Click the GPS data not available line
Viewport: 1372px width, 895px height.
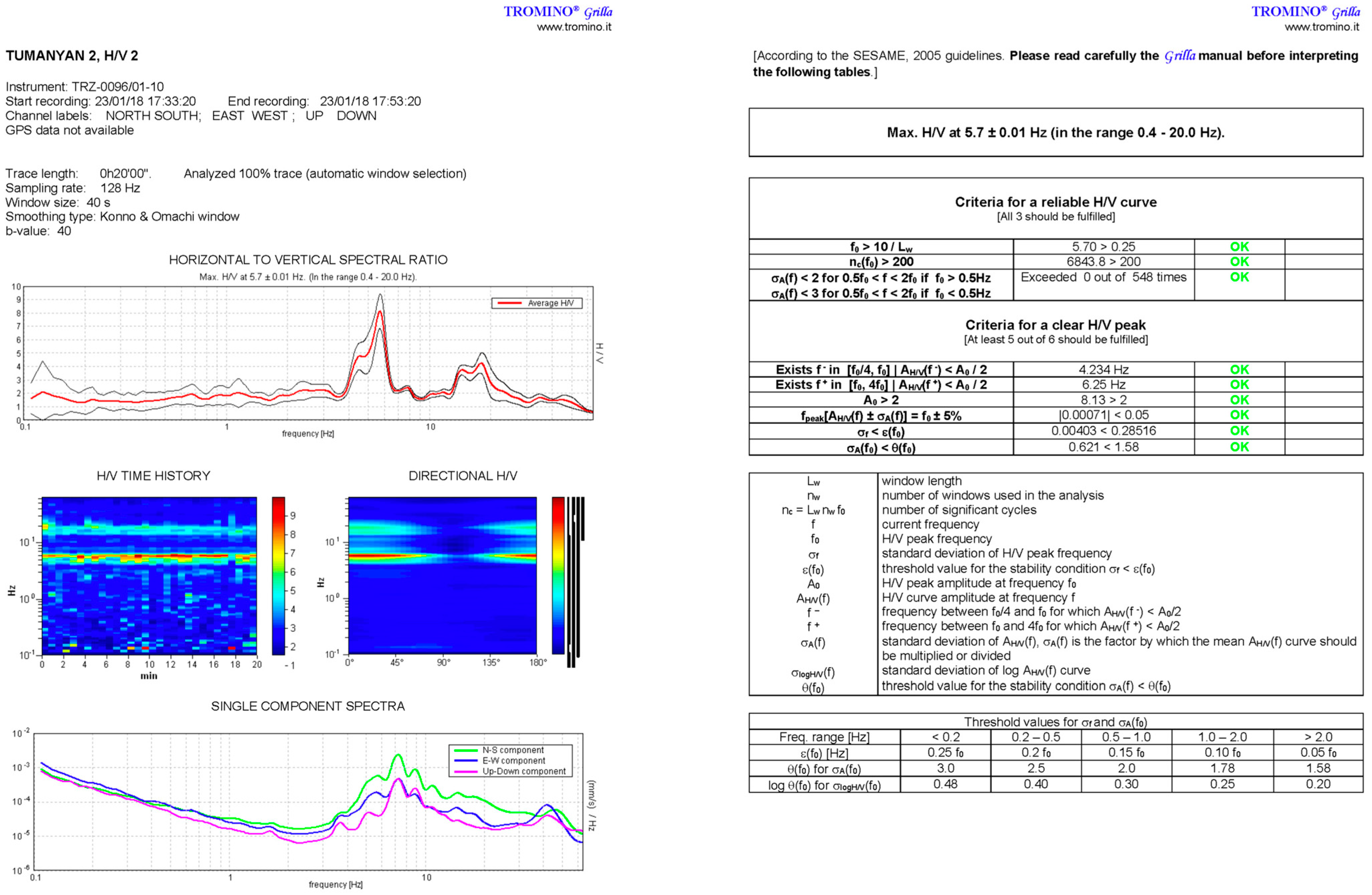[69, 130]
